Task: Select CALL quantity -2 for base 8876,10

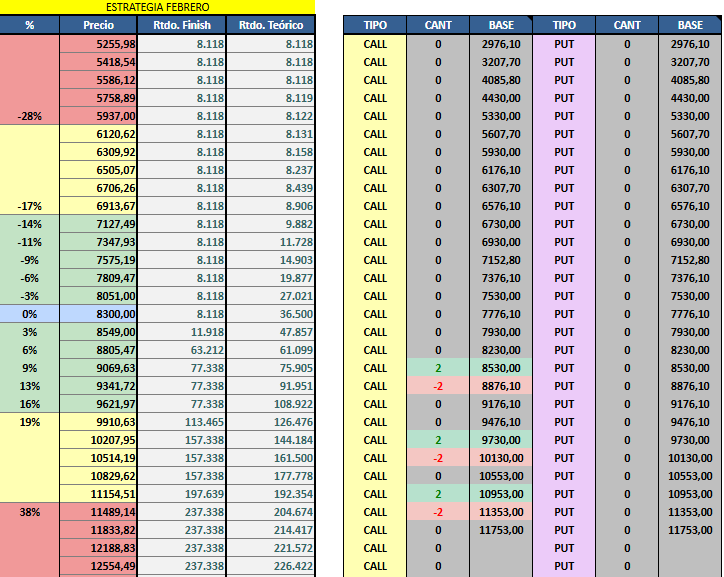Action: tap(438, 386)
